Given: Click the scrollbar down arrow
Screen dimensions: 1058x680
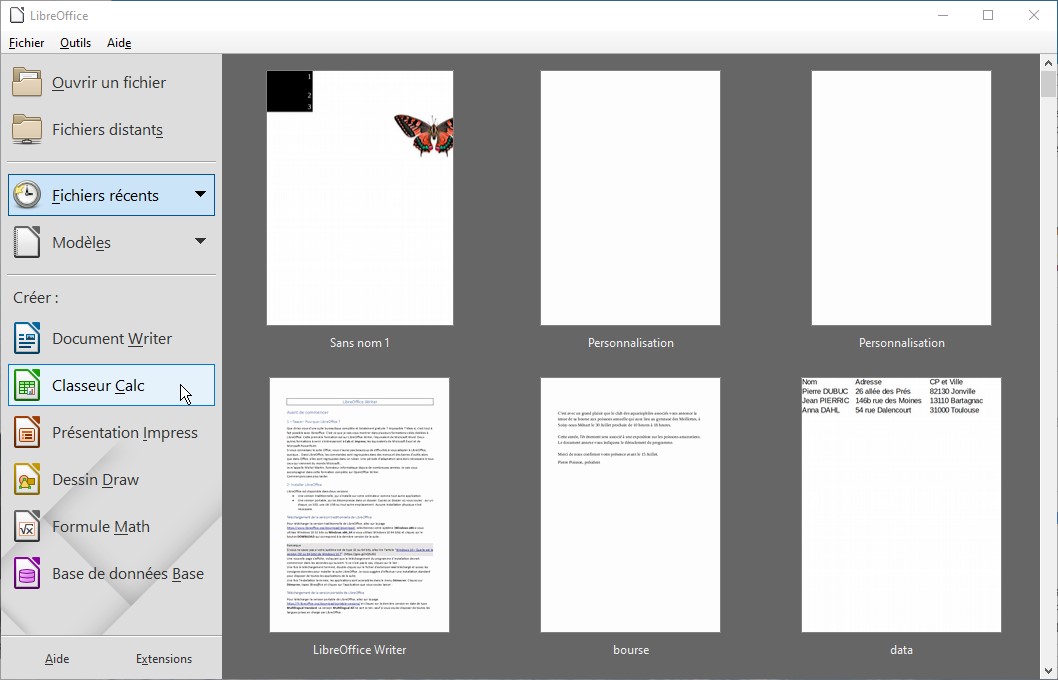Looking at the screenshot, I should coord(1048,670).
